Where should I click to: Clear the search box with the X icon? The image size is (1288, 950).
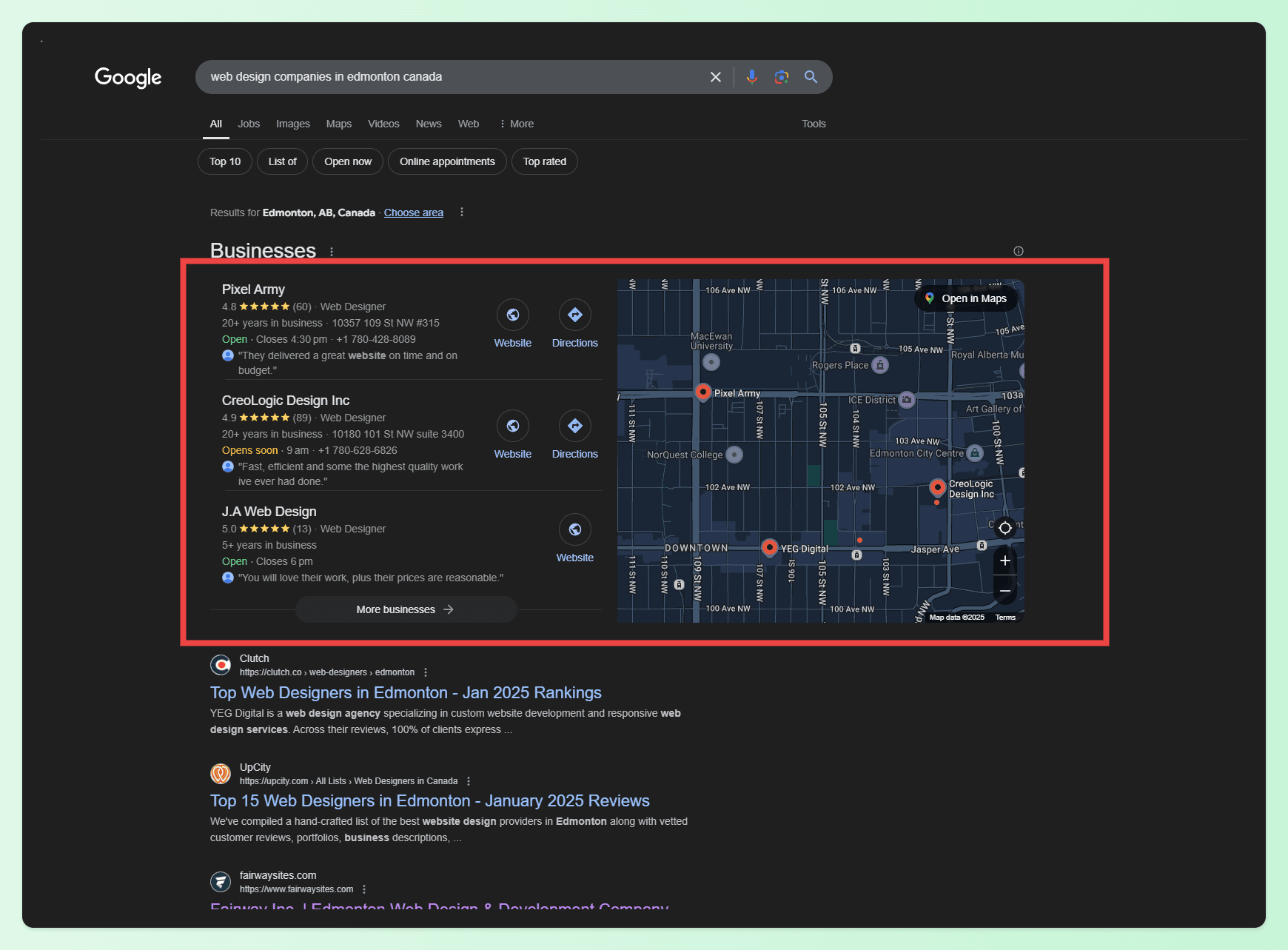(715, 77)
